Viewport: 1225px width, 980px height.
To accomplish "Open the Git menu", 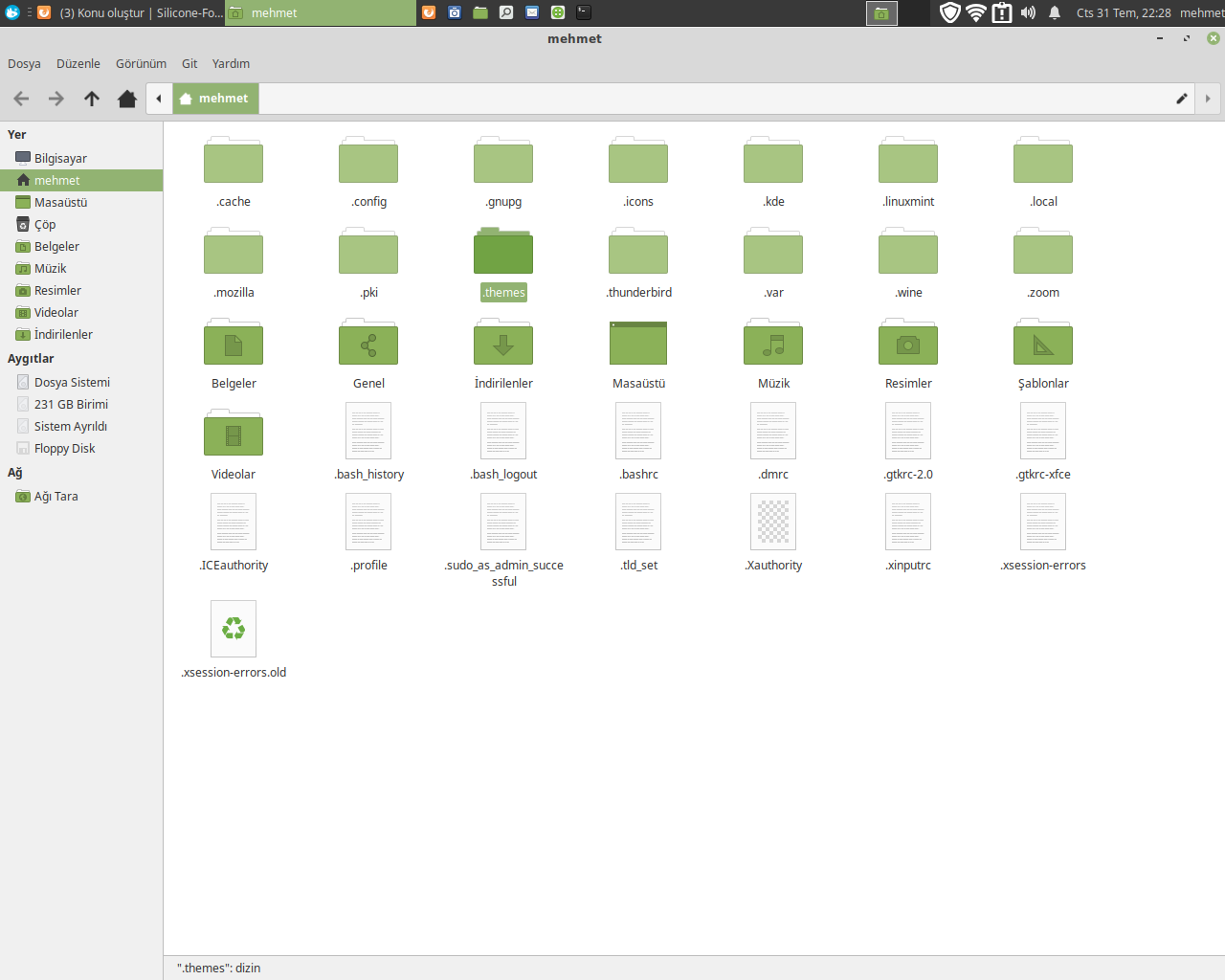I will (x=189, y=63).
